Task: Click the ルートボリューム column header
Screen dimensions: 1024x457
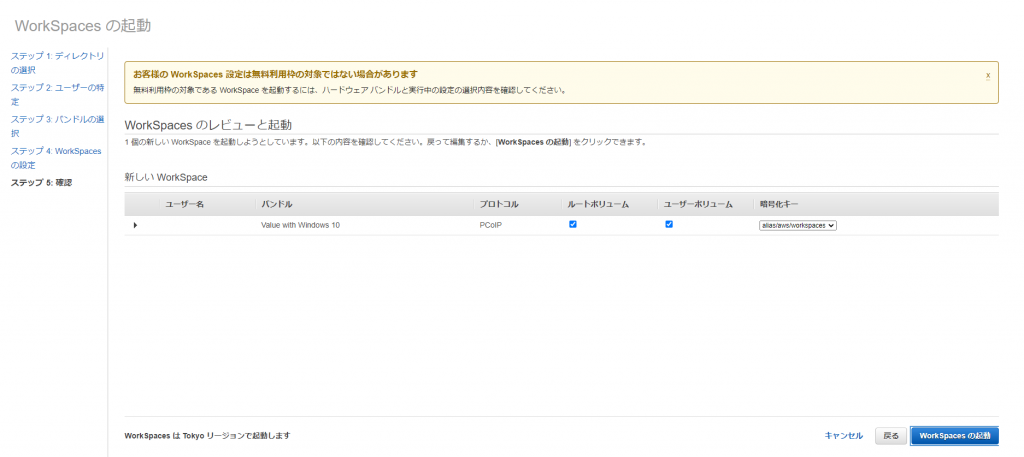Action: point(598,204)
